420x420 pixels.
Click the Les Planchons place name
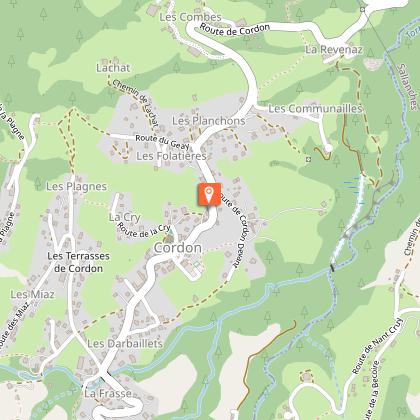click(x=209, y=121)
